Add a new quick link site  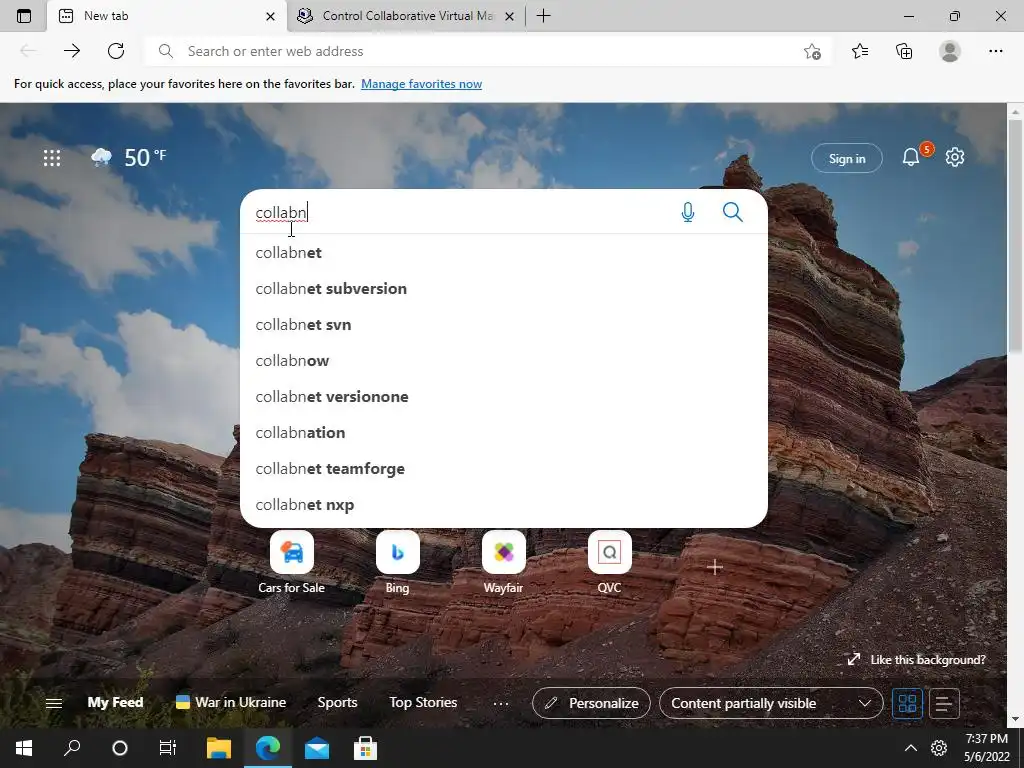(714, 567)
